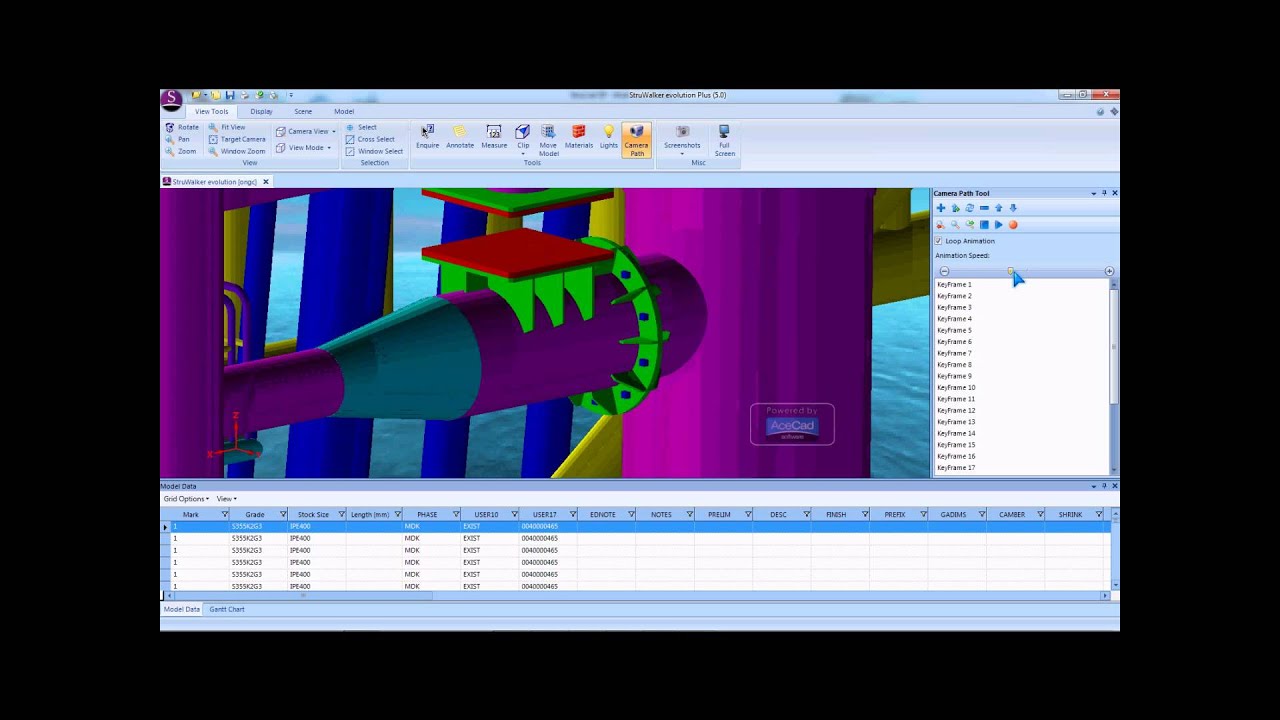Activate the Measure tool
Image resolution: width=1280 pixels, height=720 pixels.
pyautogui.click(x=494, y=138)
